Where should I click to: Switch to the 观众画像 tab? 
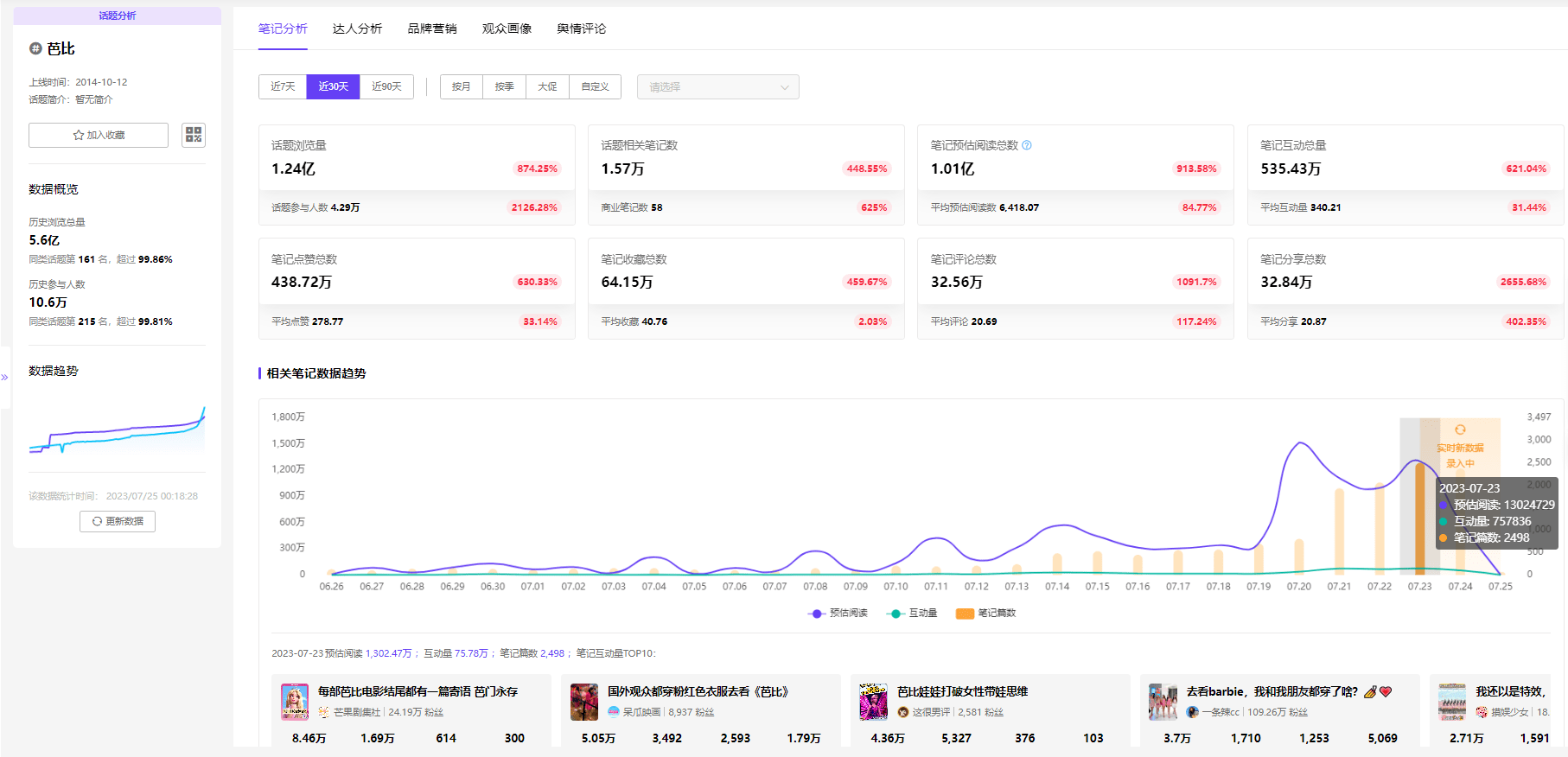click(x=507, y=29)
